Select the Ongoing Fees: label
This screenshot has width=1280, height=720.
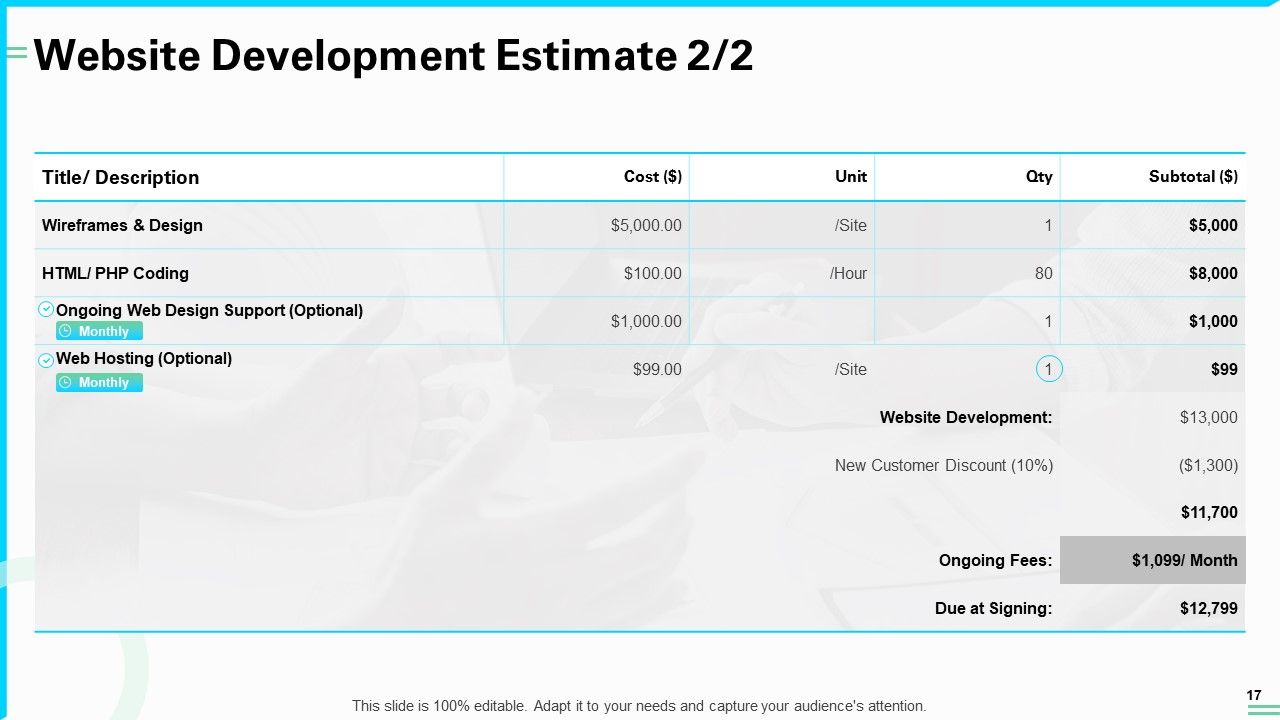(995, 560)
